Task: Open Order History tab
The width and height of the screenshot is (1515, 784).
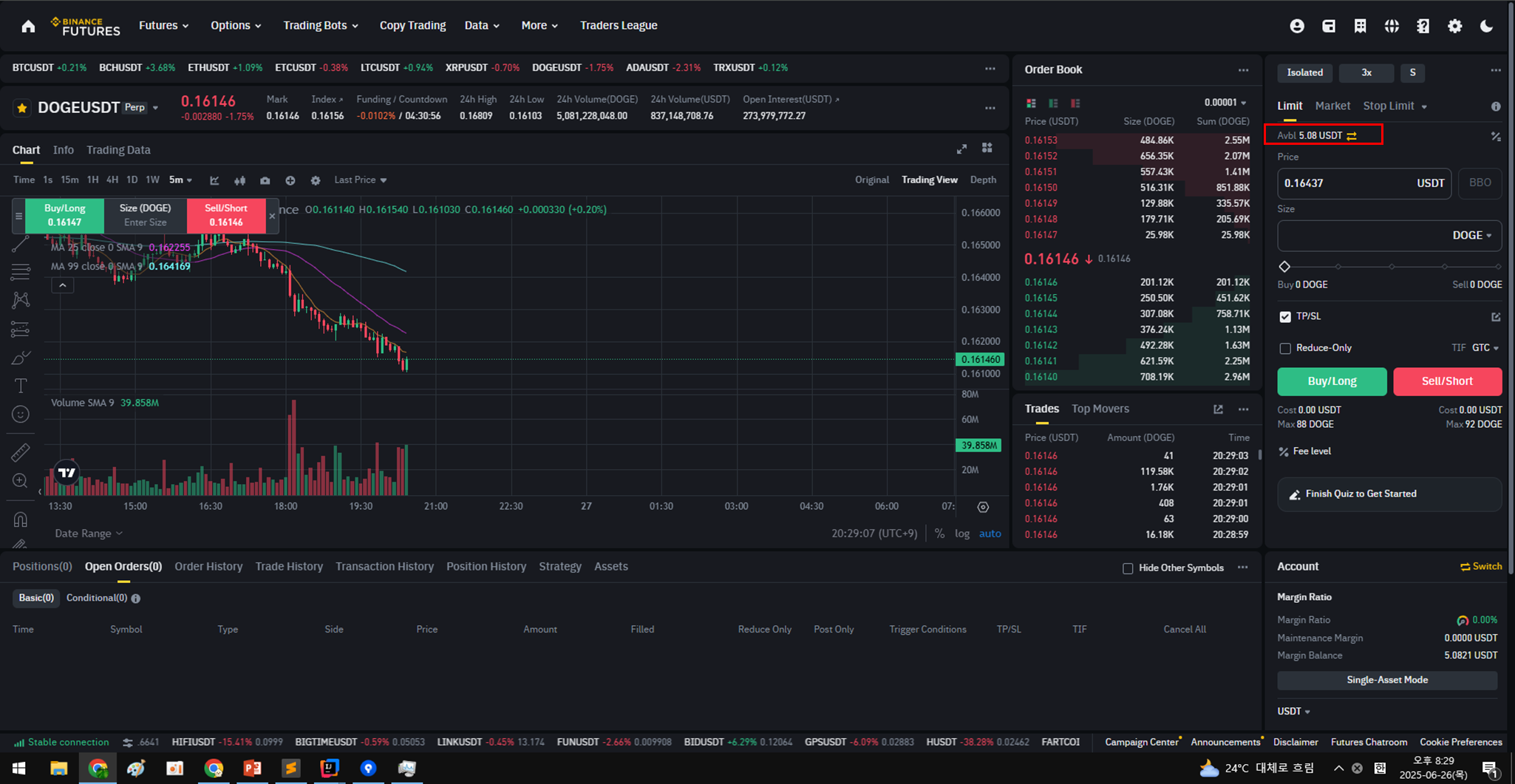Action: pos(208,567)
